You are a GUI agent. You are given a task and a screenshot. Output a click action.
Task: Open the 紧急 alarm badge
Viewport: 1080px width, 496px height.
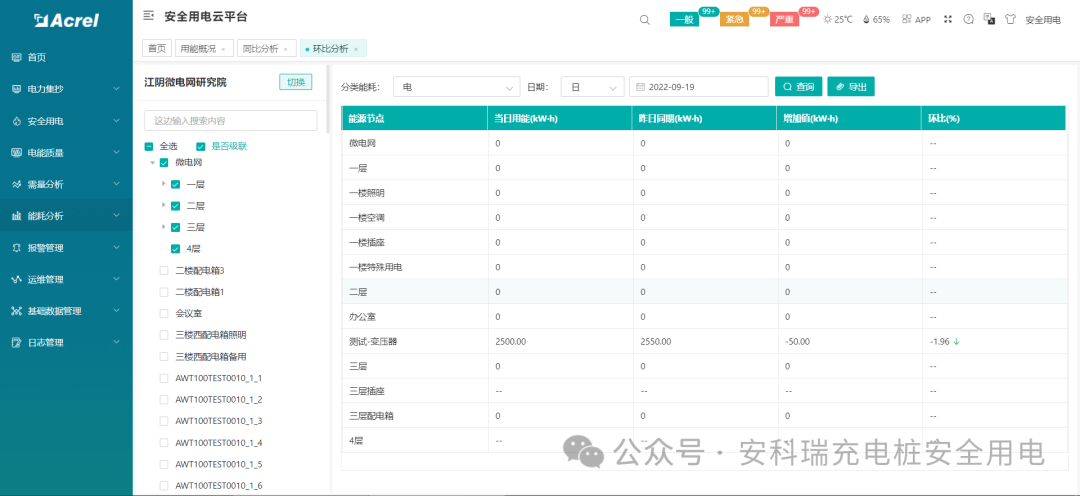click(734, 20)
